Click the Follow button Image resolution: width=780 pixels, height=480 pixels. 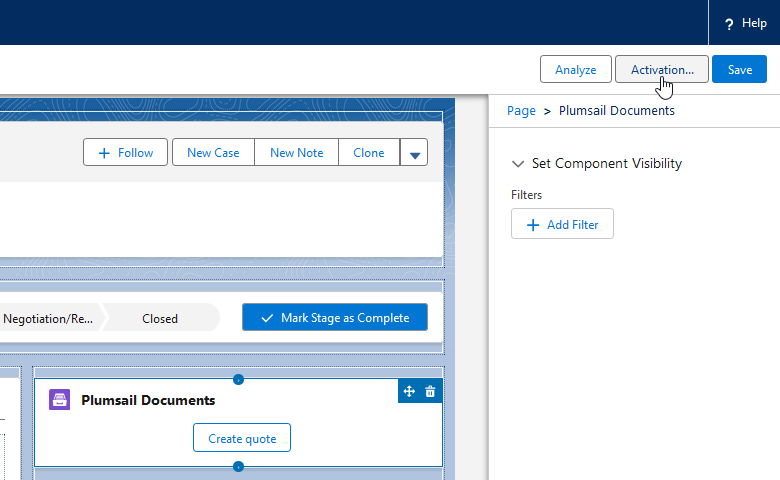click(x=125, y=152)
